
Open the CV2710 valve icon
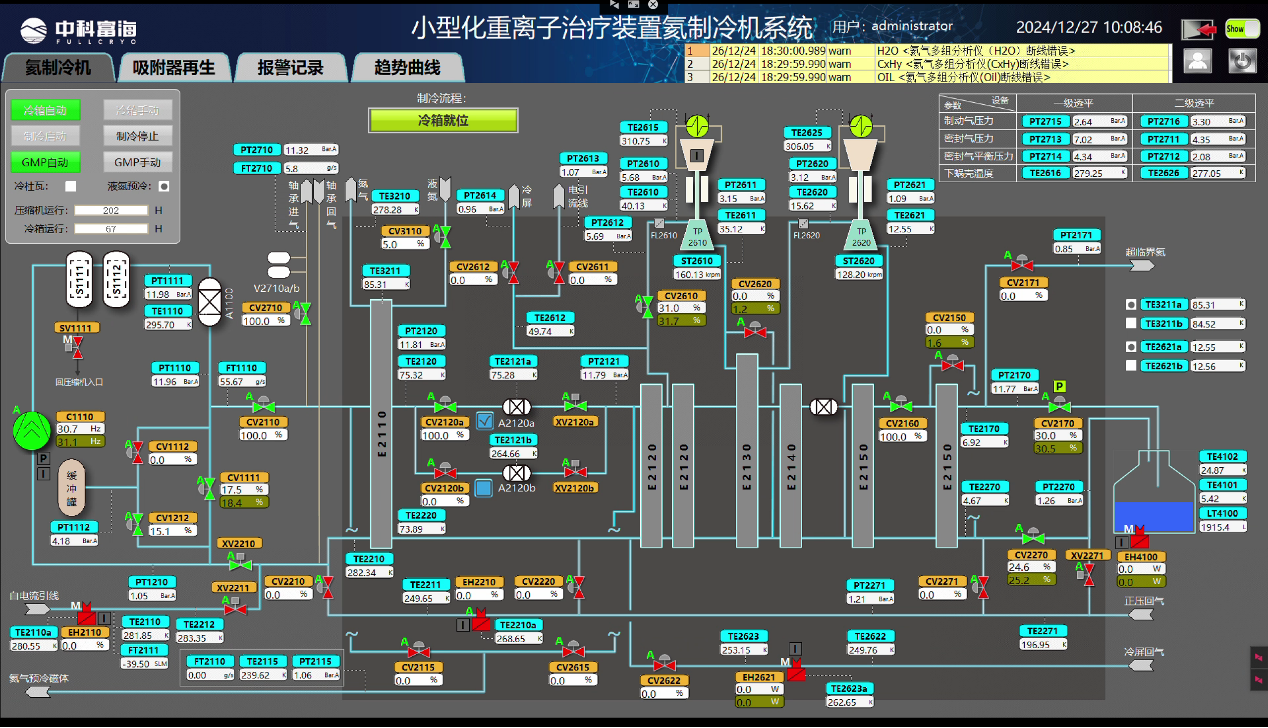pos(300,318)
